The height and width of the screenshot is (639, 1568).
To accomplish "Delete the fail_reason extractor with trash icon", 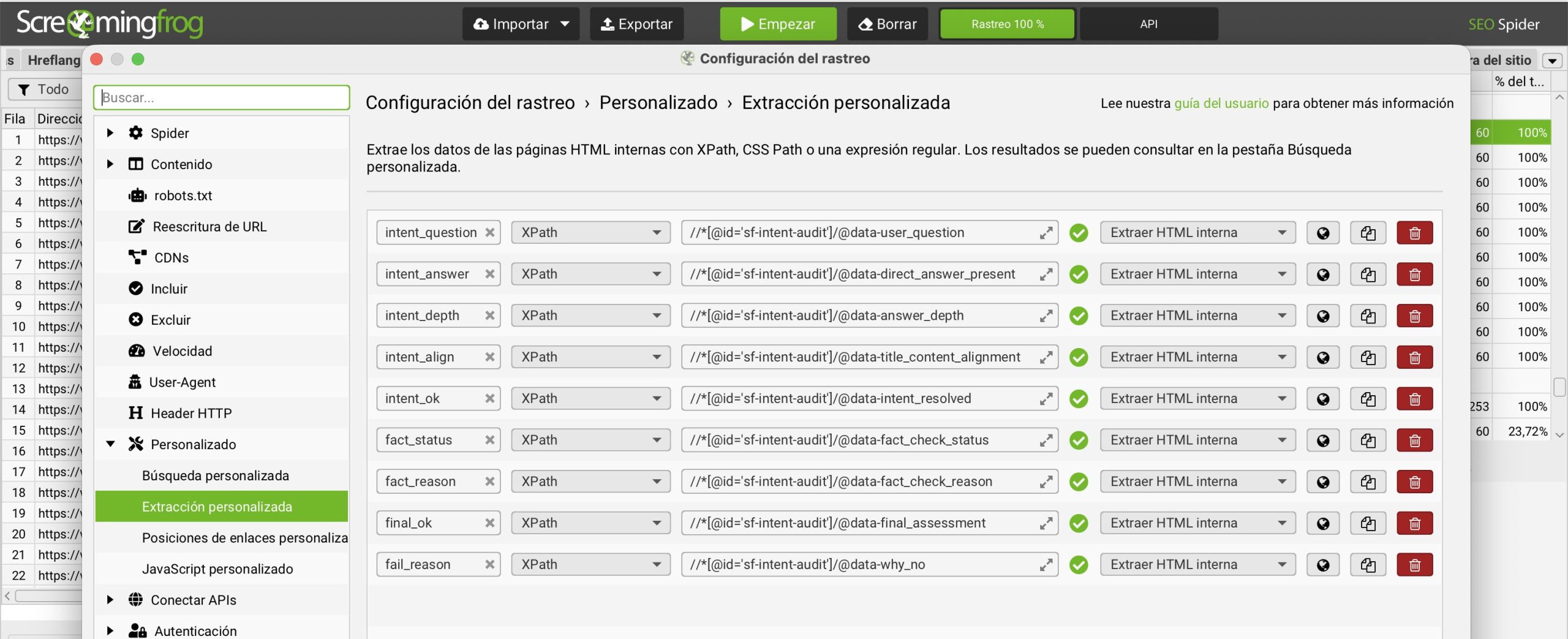I will tap(1415, 564).
